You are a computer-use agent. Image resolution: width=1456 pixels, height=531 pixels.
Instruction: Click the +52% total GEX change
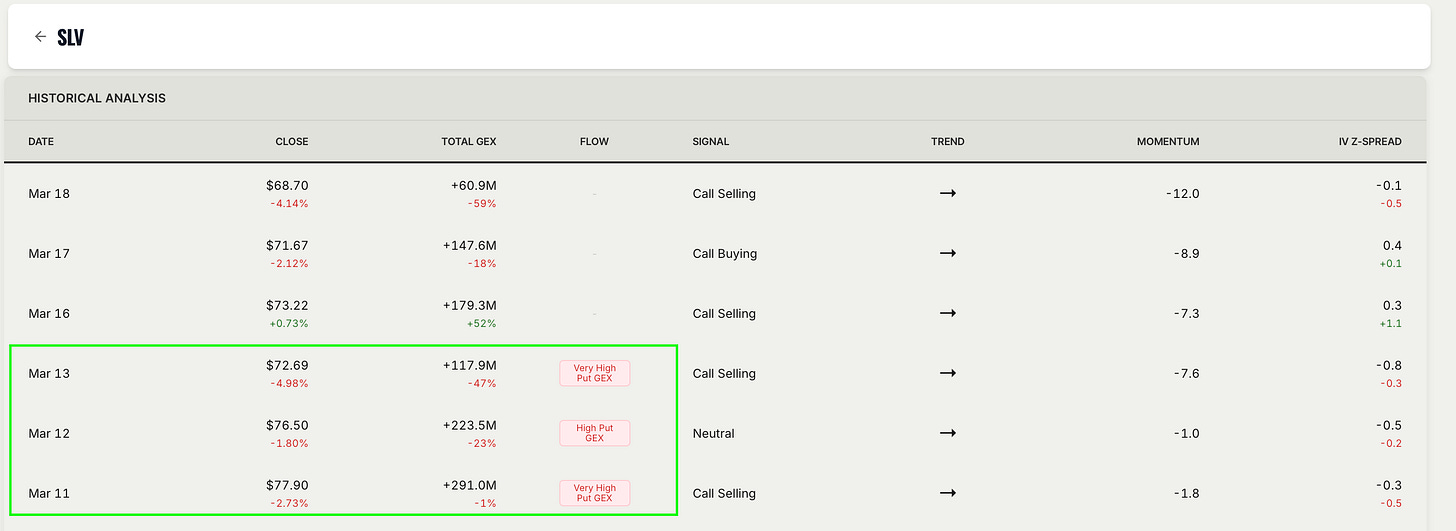click(x=483, y=324)
